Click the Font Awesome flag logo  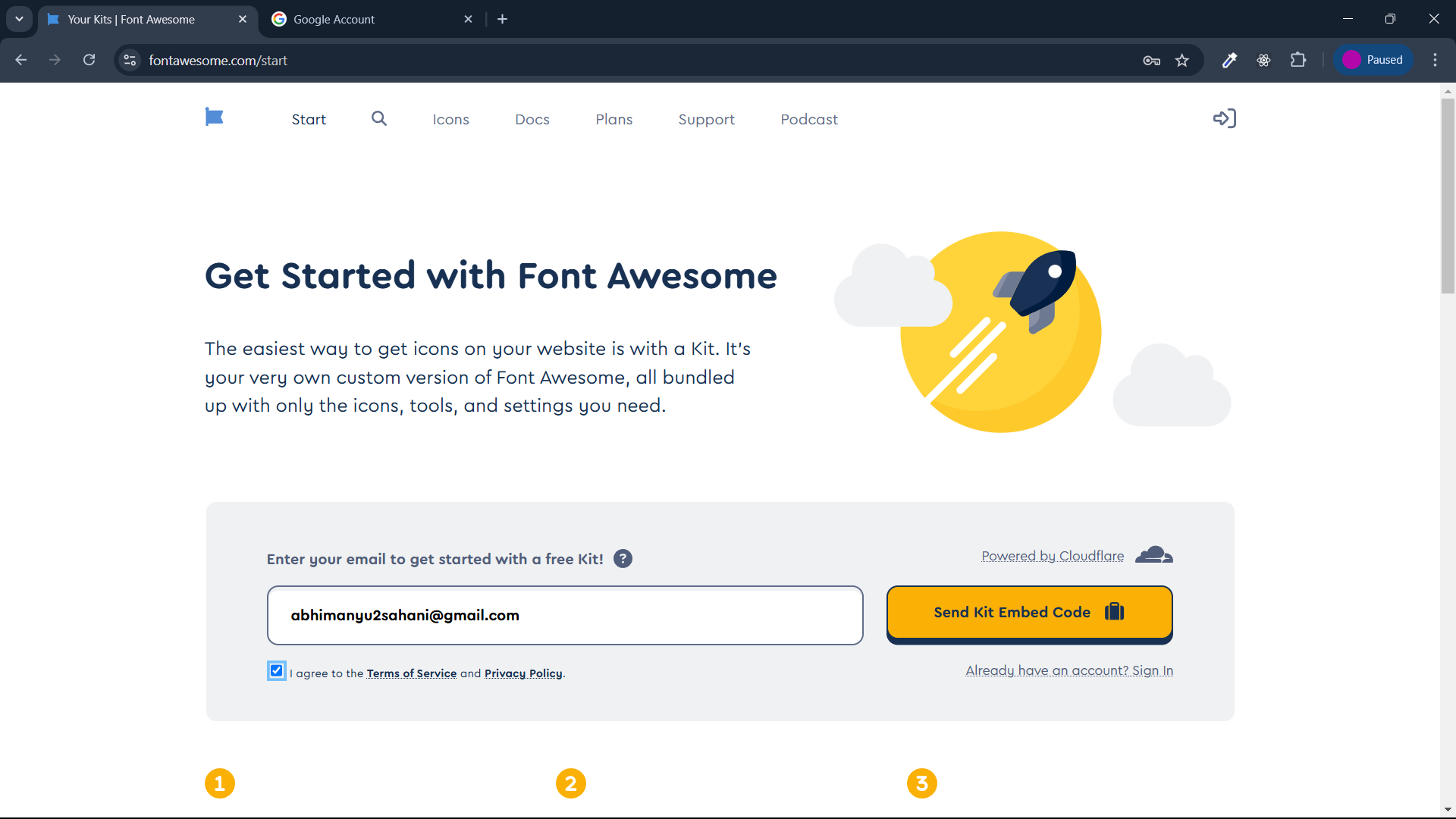click(215, 118)
